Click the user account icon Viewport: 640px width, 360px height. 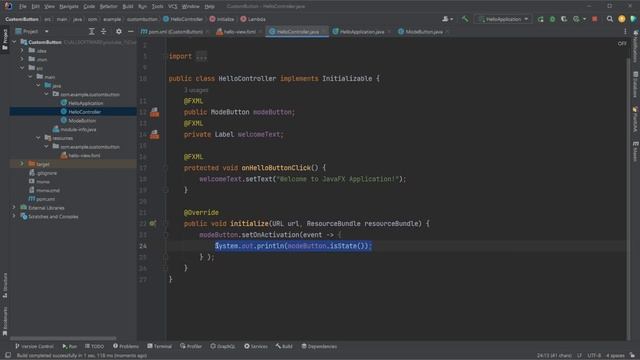tap(446, 19)
